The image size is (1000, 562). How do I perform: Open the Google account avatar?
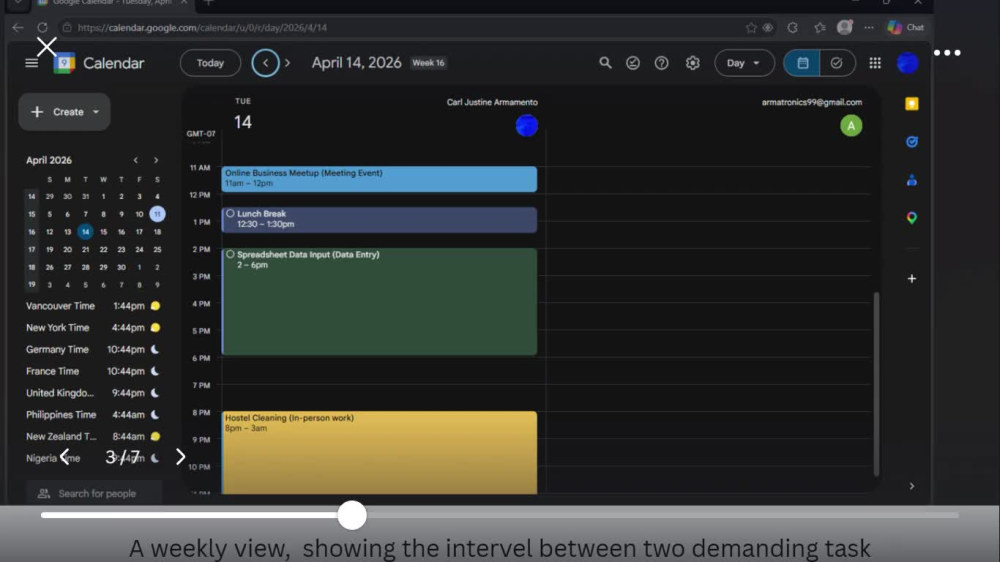point(908,63)
